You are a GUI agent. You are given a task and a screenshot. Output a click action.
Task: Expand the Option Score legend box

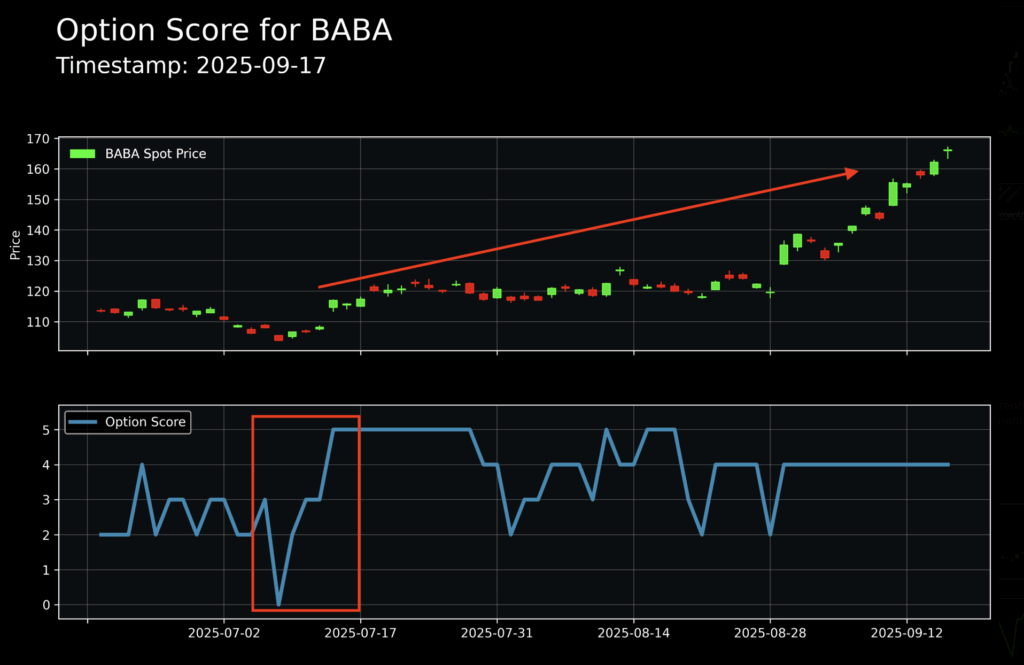(127, 422)
